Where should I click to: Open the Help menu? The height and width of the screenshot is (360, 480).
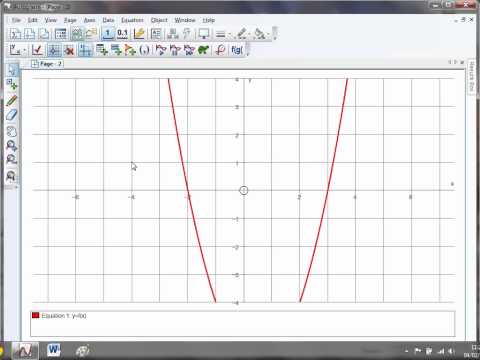click(209, 20)
